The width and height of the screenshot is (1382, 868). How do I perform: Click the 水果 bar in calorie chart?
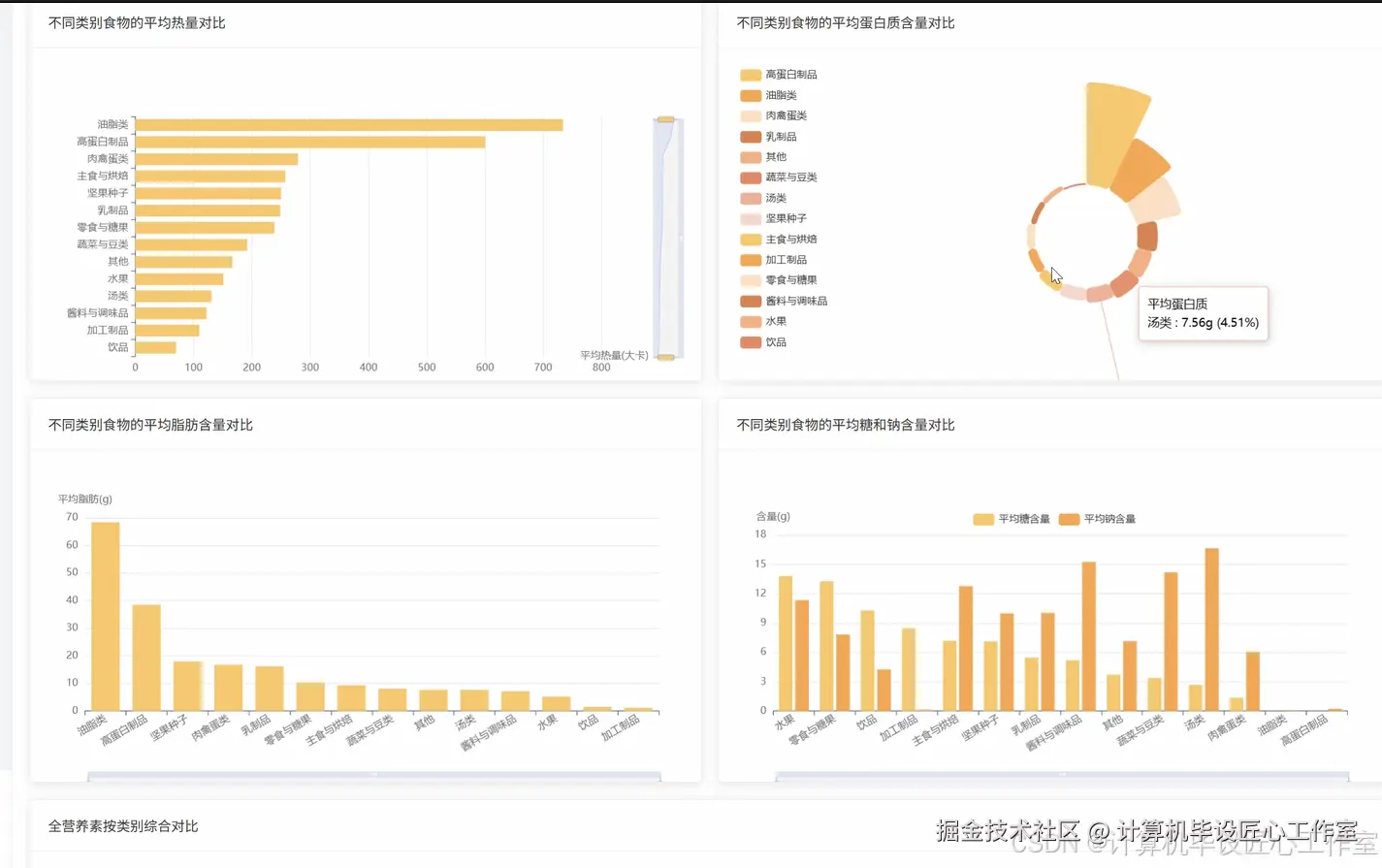(179, 279)
